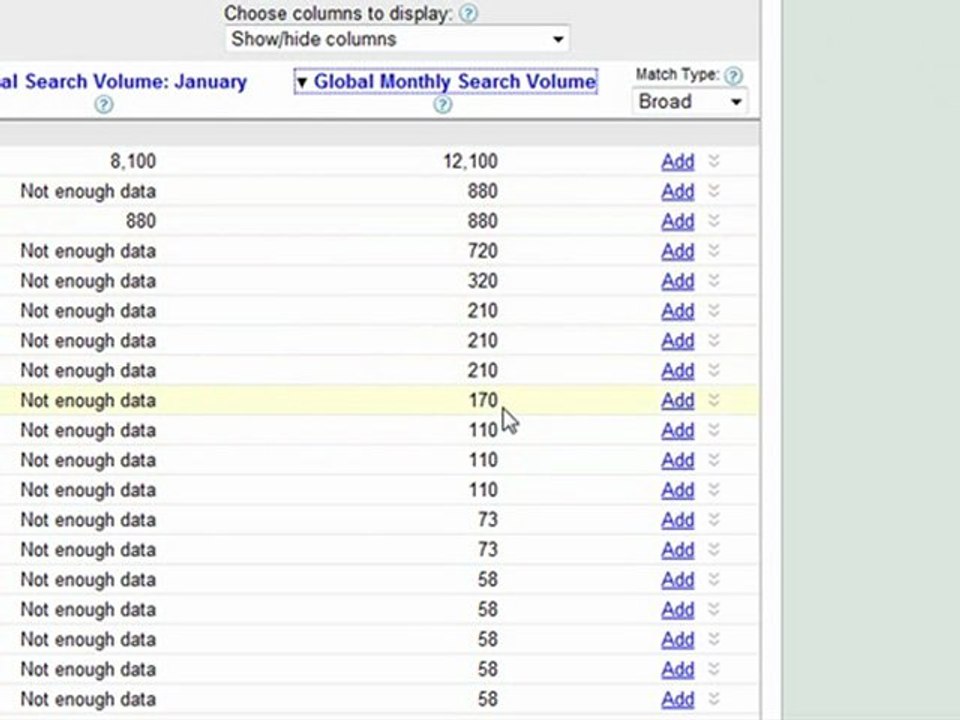The image size is (960, 720).
Task: Select Not enough data in the 170 row
Action: (x=88, y=400)
